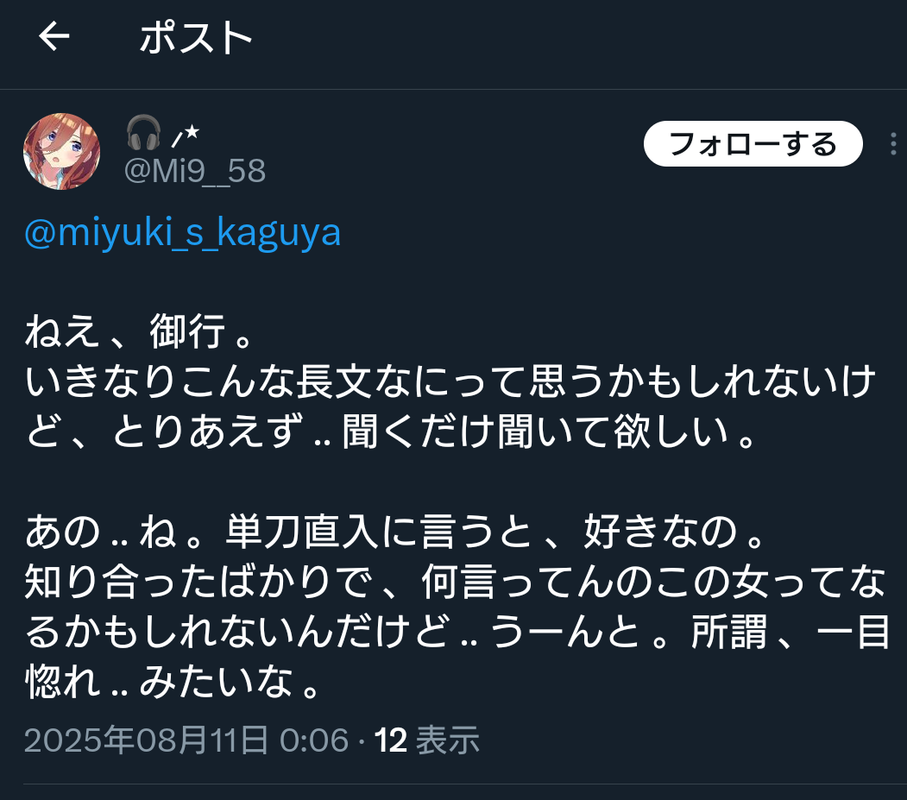This screenshot has width=907, height=800.
Task: Open the three-dot more options menu
Action: coord(894,144)
